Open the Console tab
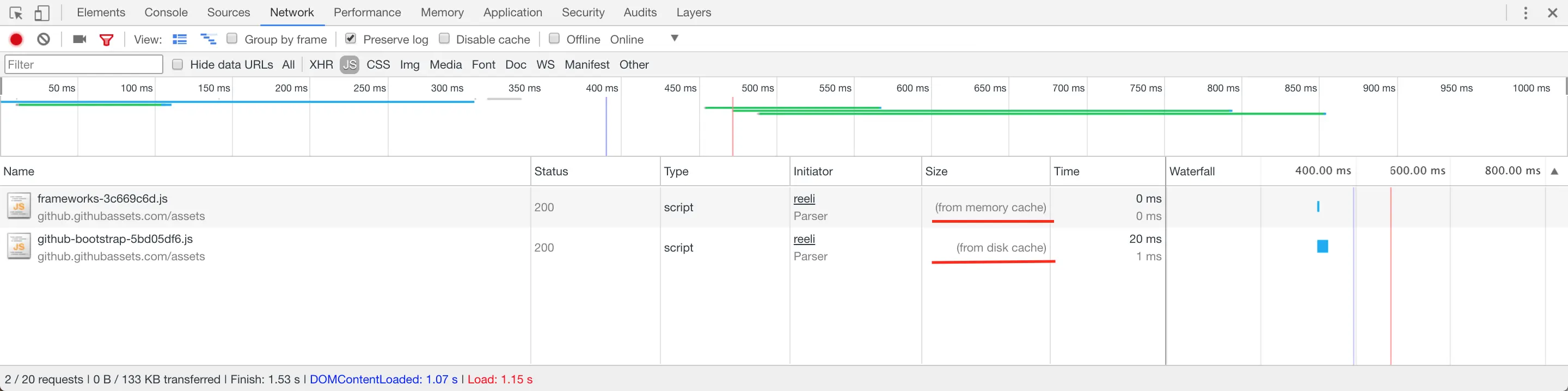The image size is (1568, 391). [x=166, y=13]
